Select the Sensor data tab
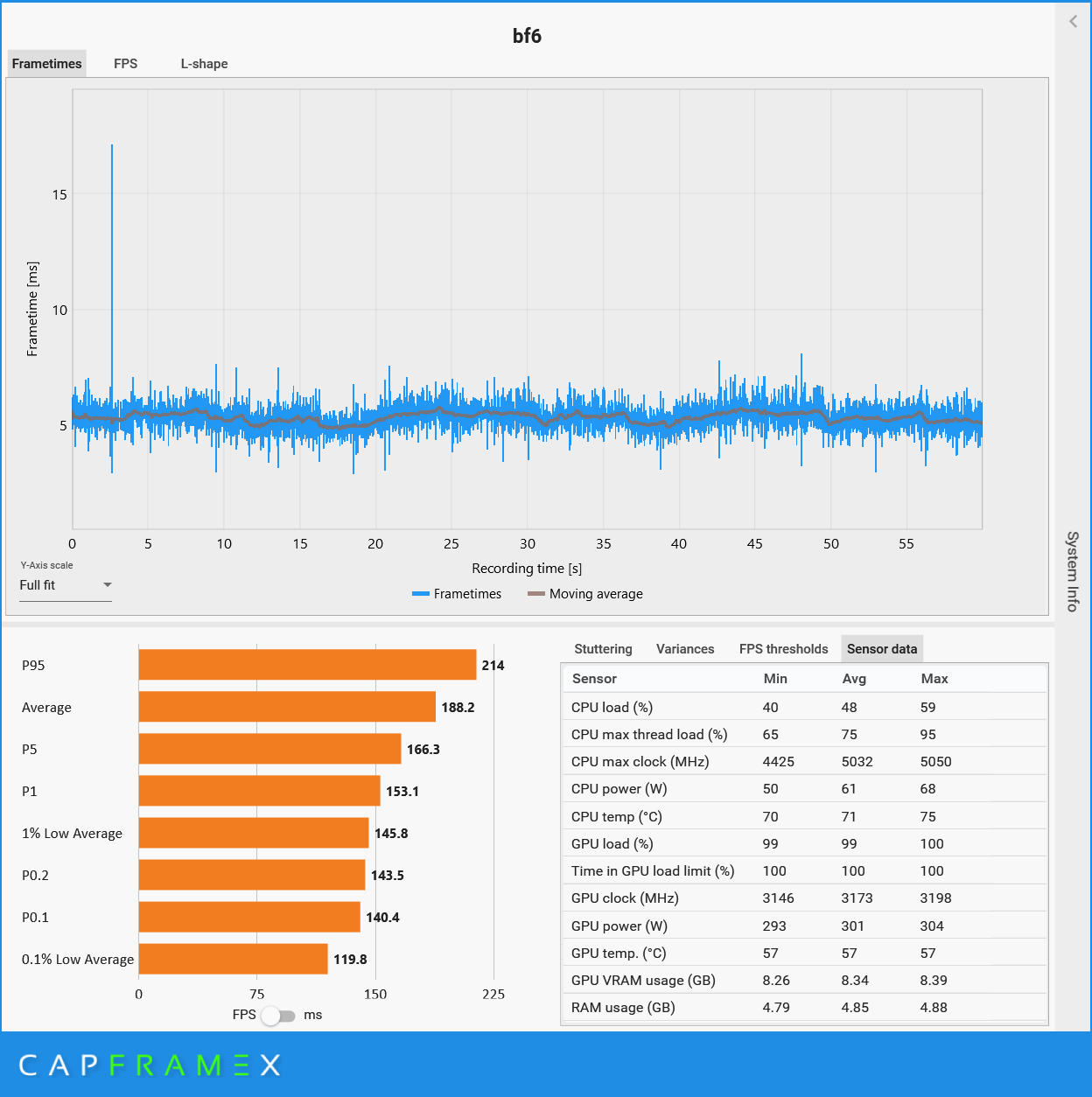The width and height of the screenshot is (1092, 1097). click(x=882, y=649)
